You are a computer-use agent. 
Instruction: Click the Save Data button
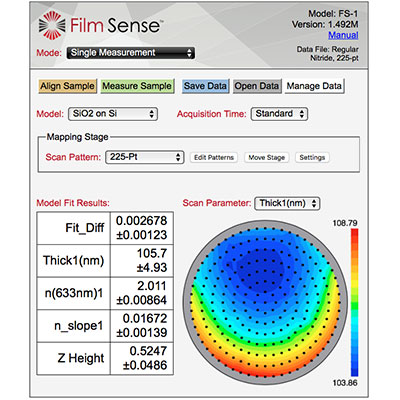205,86
